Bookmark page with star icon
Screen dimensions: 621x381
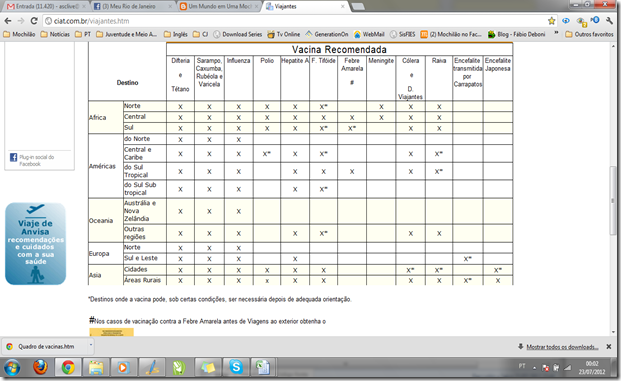[x=551, y=21]
